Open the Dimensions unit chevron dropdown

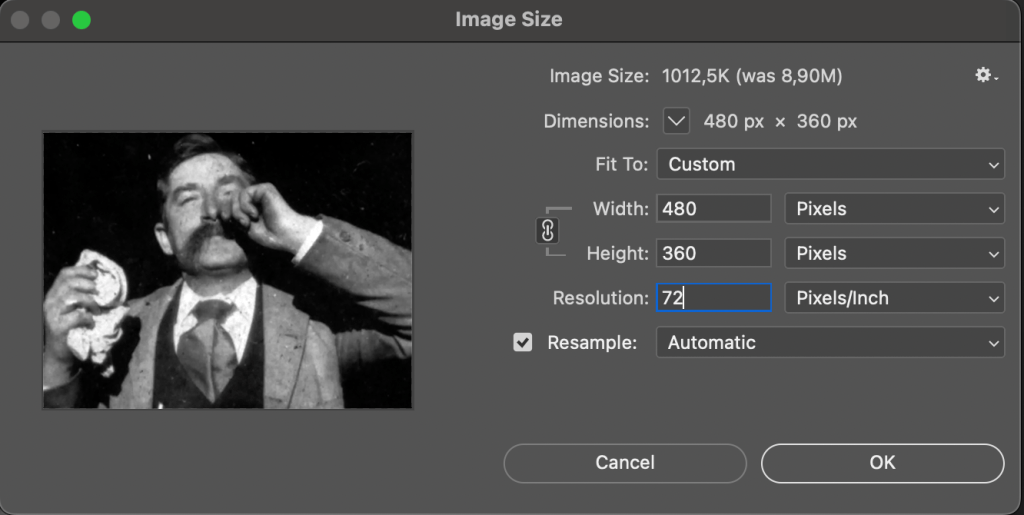677,121
